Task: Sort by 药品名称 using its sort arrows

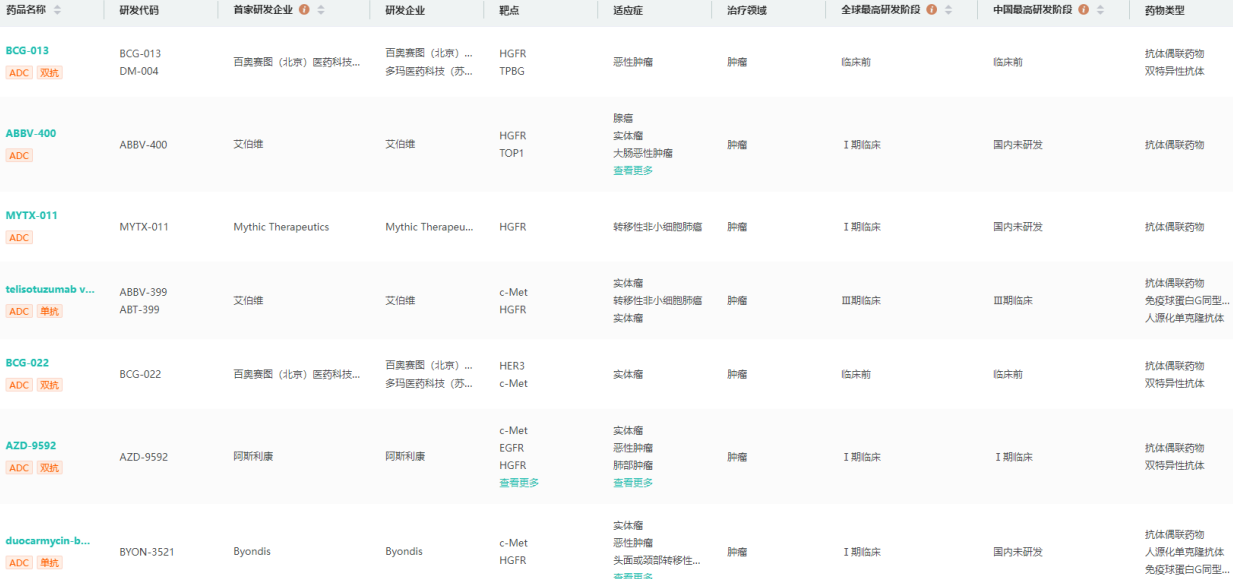Action: 57,10
